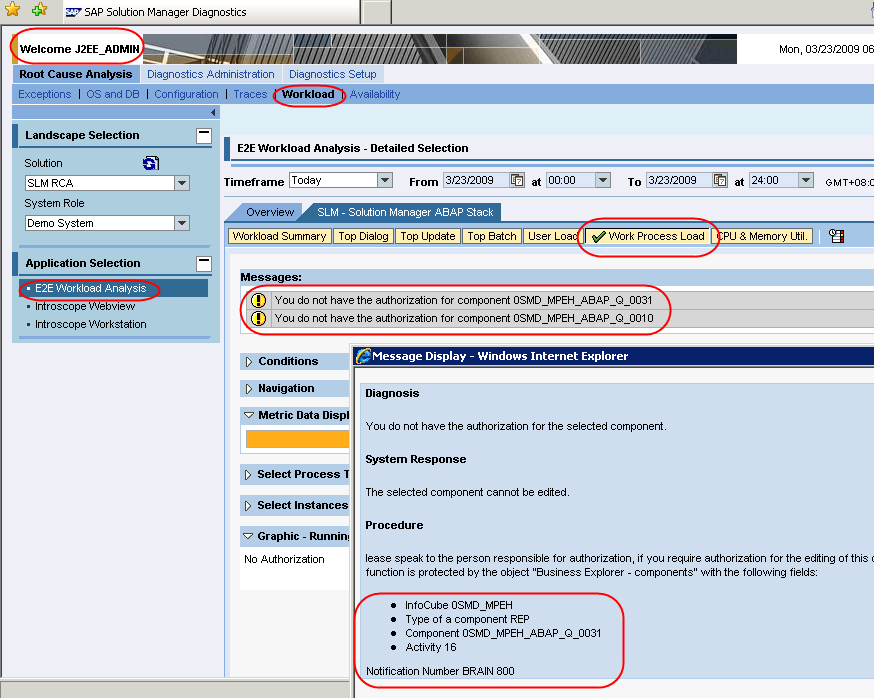The width and height of the screenshot is (874, 698).
Task: Click the From date input field
Action: point(474,181)
